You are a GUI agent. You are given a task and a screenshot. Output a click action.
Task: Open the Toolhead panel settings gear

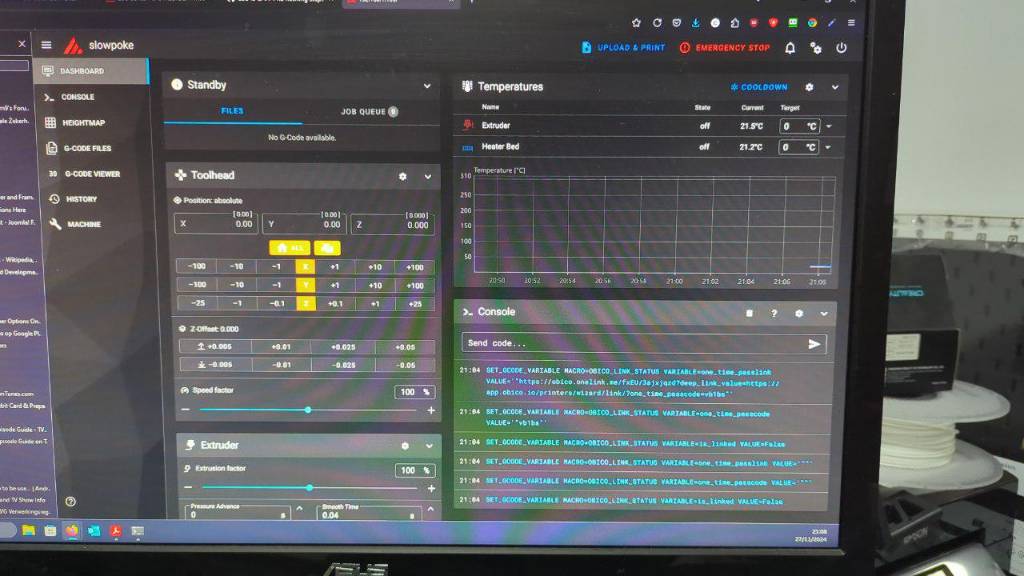point(403,176)
